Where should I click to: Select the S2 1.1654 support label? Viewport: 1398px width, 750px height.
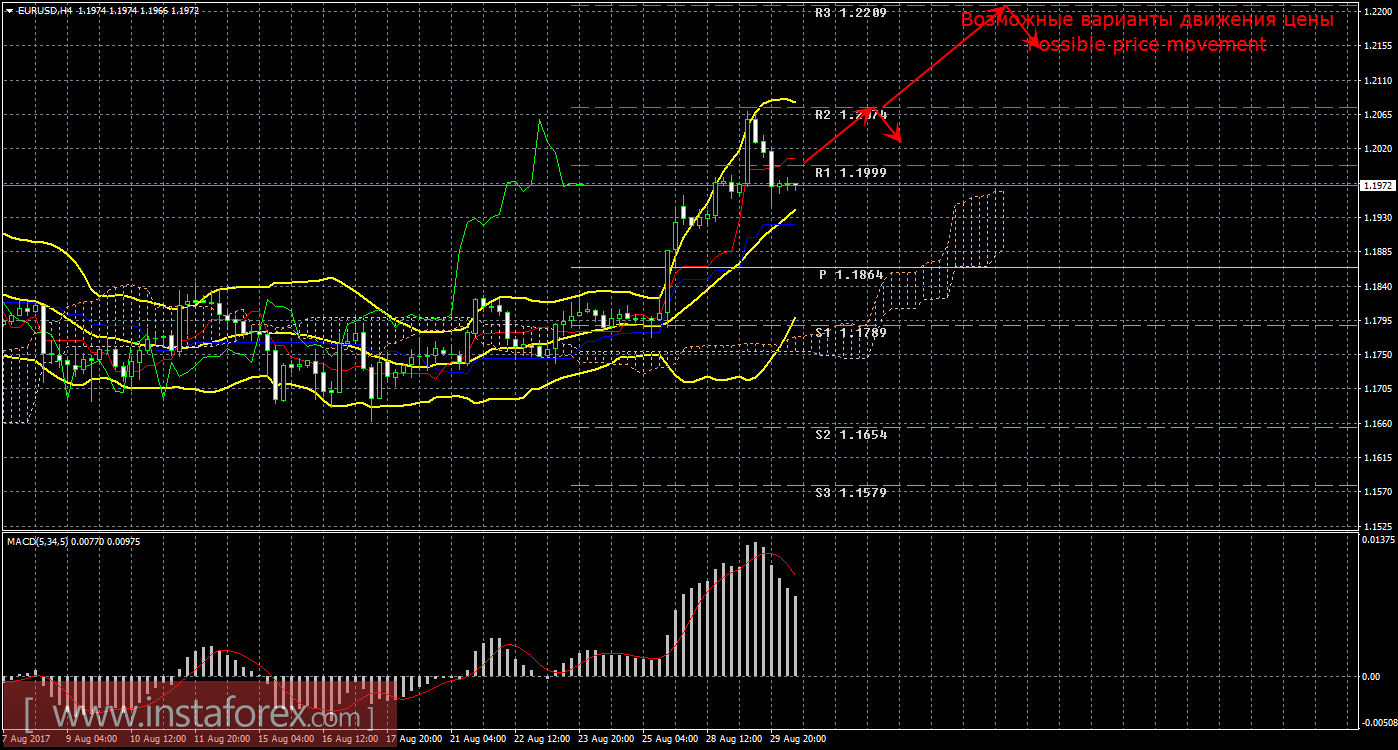pyautogui.click(x=850, y=435)
